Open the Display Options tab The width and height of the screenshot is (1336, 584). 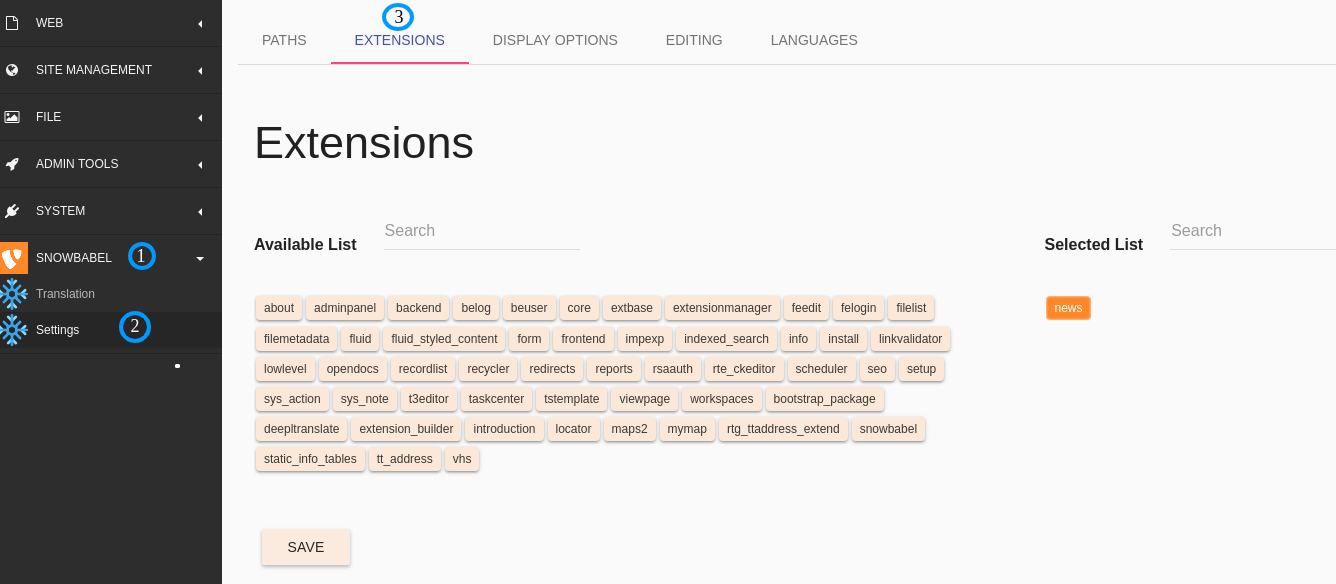[555, 40]
